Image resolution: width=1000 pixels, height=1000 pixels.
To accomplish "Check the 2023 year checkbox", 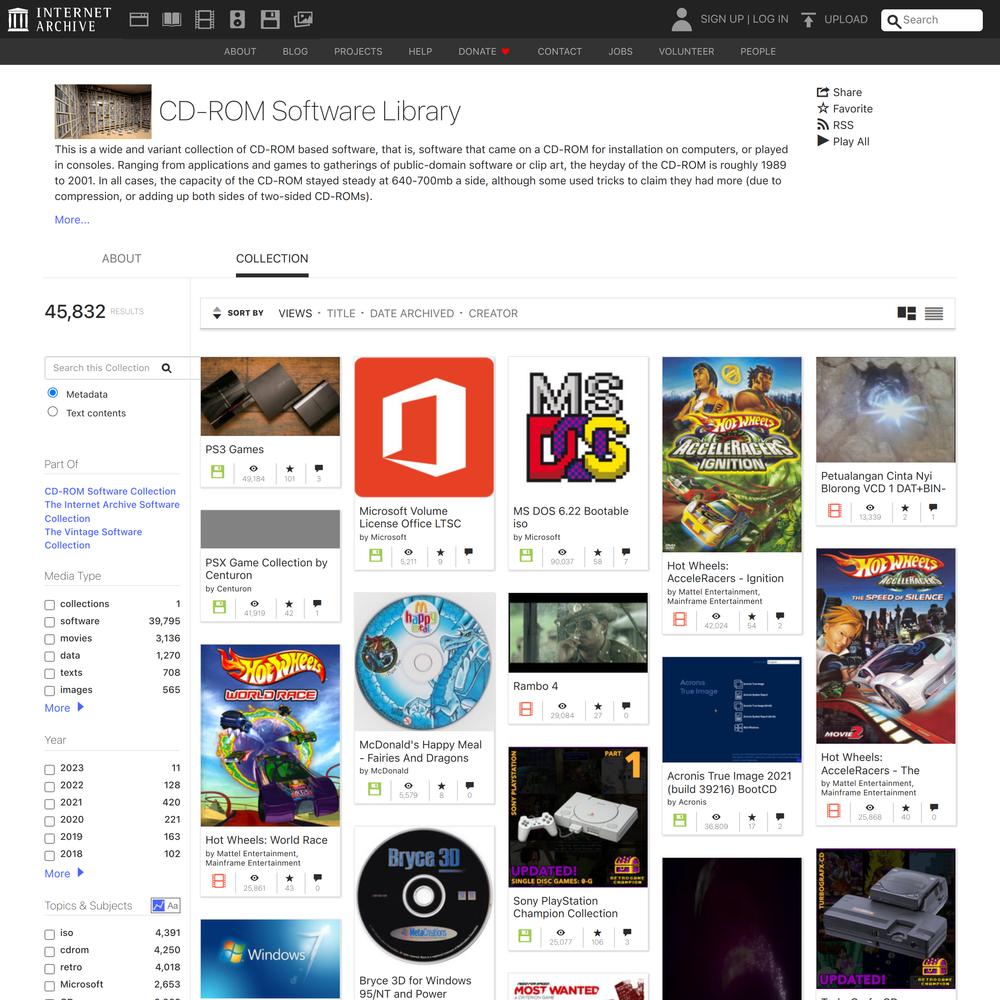I will pyautogui.click(x=50, y=769).
